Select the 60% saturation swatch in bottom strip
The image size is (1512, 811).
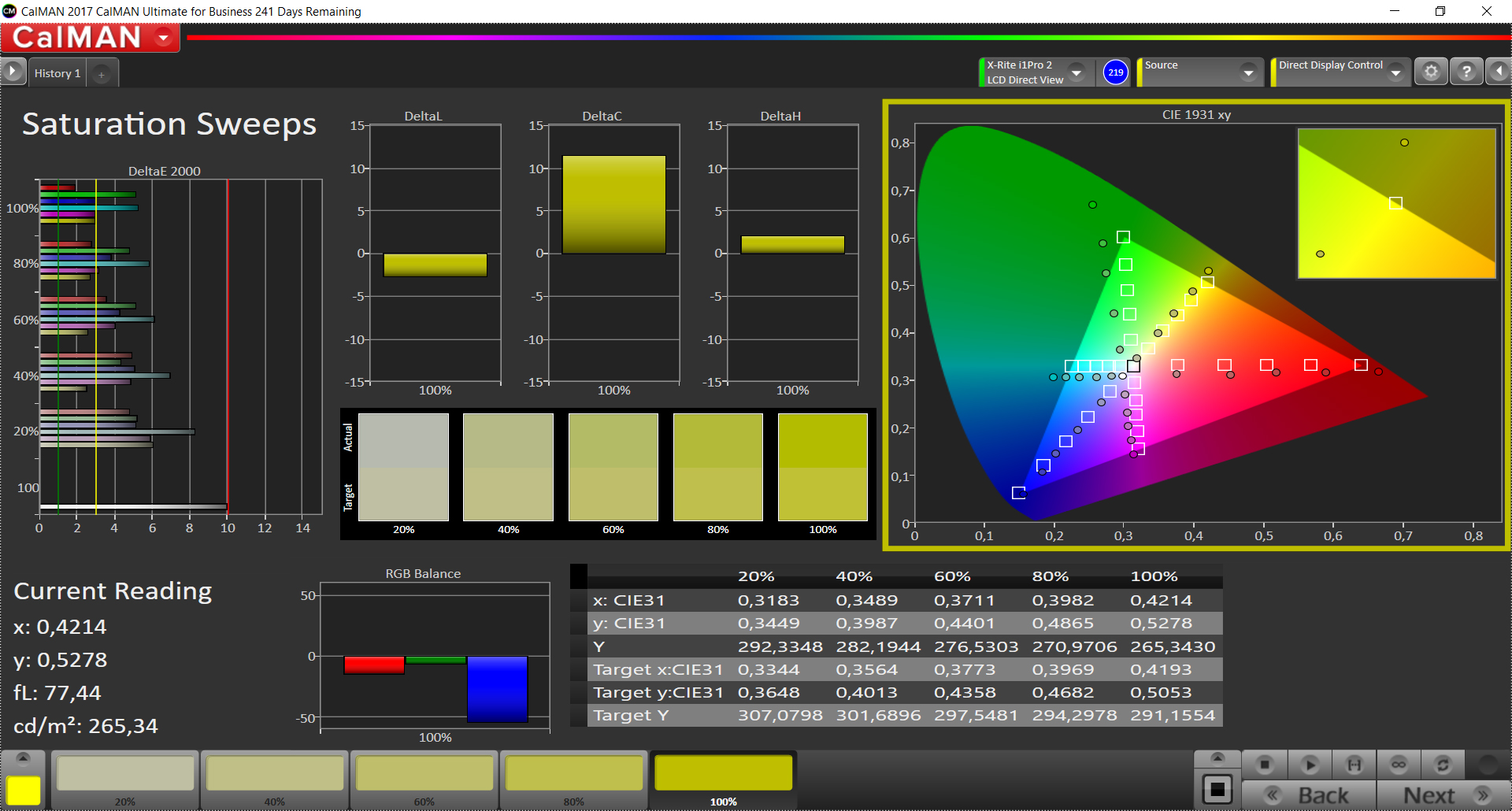[x=424, y=775]
